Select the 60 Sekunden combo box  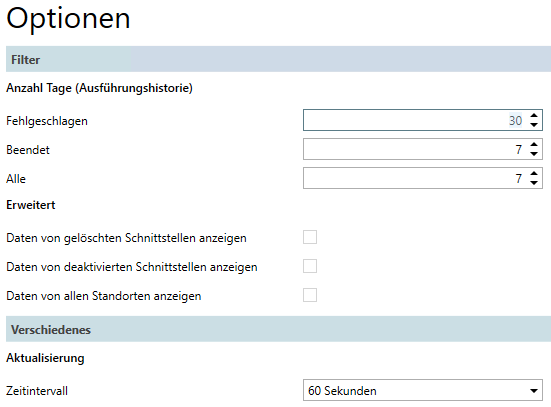click(x=423, y=390)
